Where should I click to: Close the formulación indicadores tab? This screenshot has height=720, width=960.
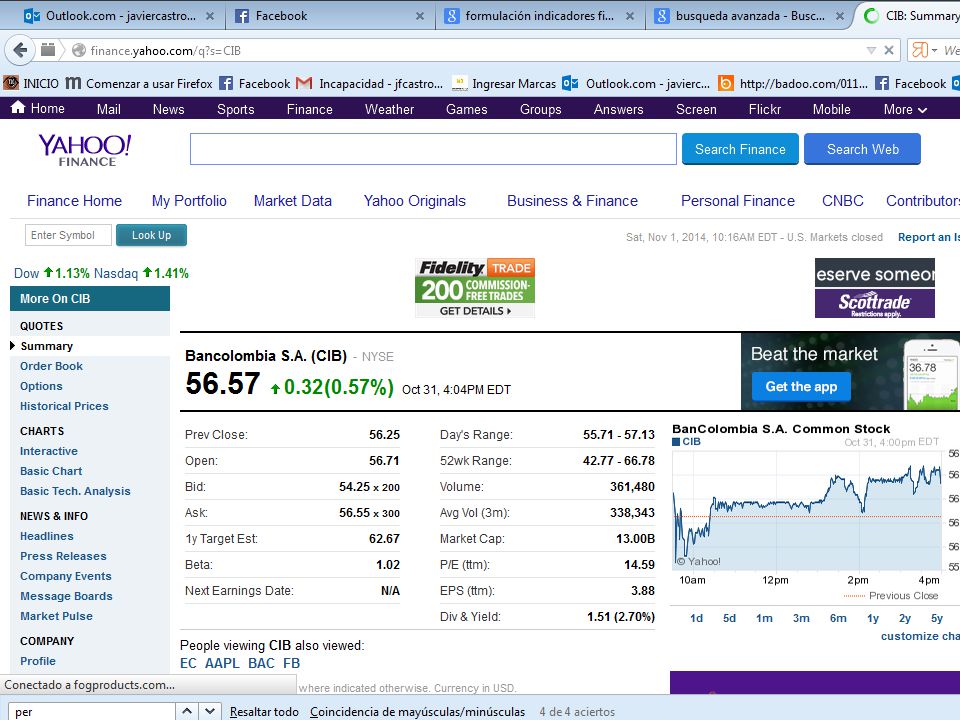[x=629, y=17]
